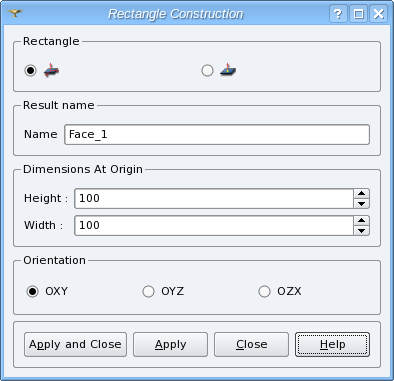Click the SALOME application icon in title bar
Image resolution: width=394 pixels, height=381 pixels.
point(15,13)
